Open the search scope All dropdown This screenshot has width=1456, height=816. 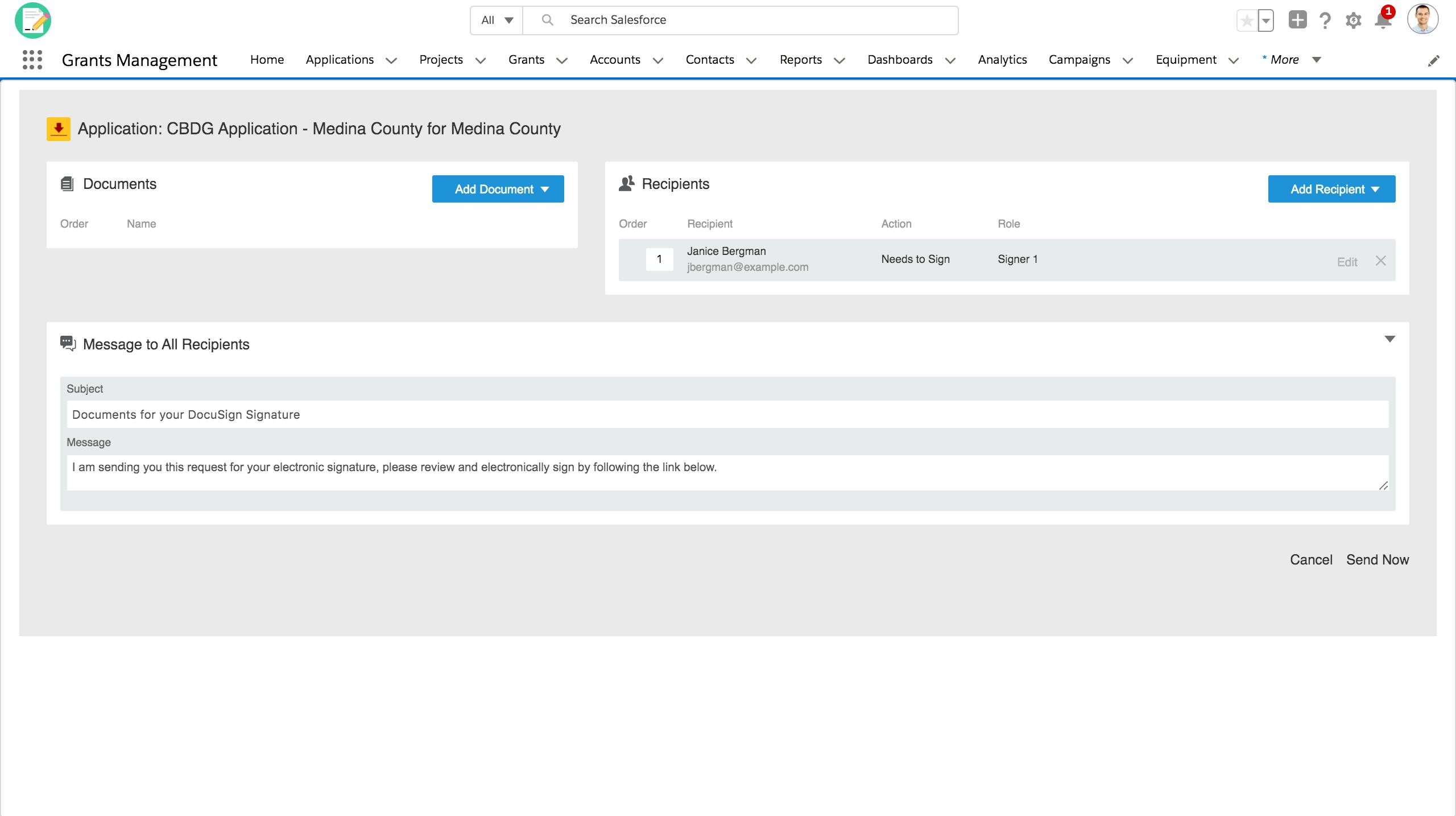click(497, 20)
